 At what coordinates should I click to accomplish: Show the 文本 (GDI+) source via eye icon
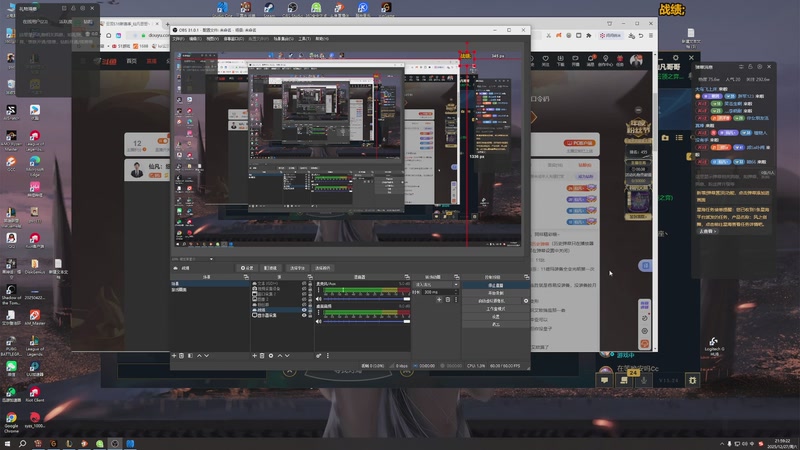[x=304, y=283]
